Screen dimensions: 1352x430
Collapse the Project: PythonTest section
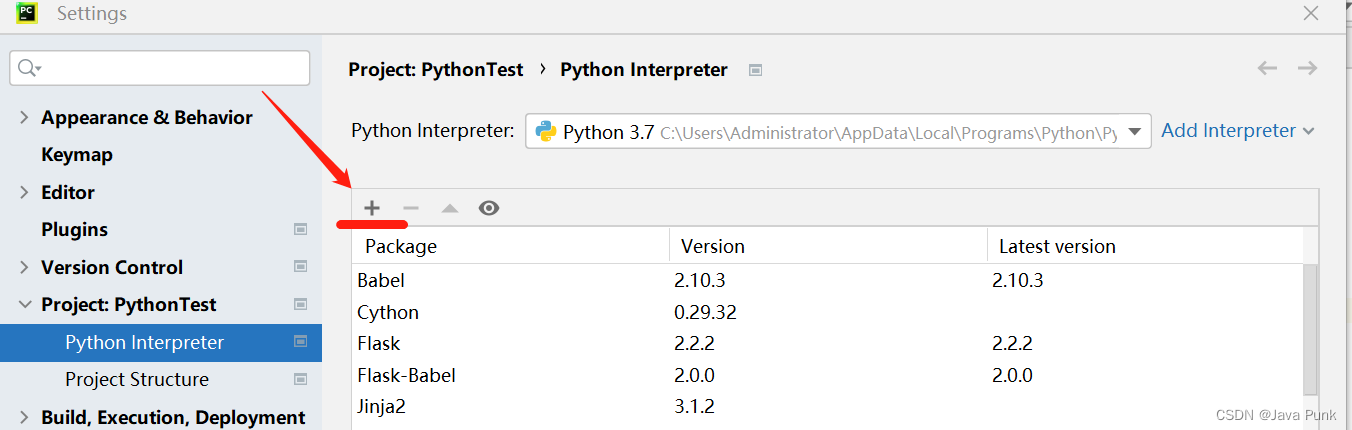coord(24,305)
